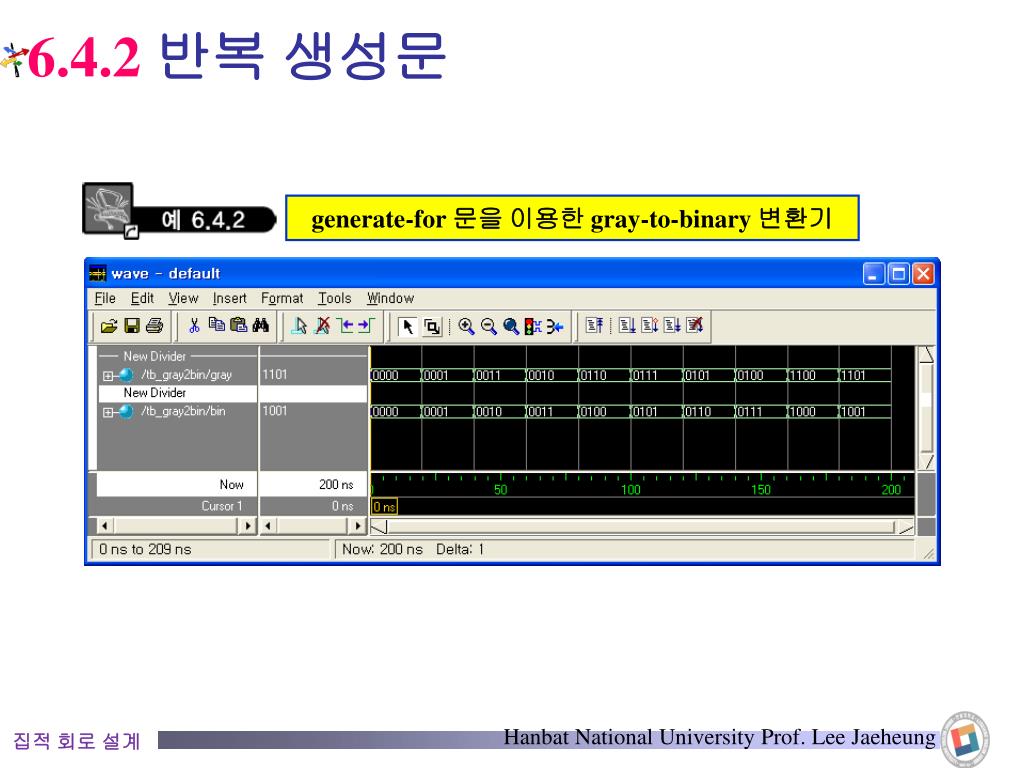
Task: Click the Add Cursor toolbar icon
Action: tap(300, 326)
